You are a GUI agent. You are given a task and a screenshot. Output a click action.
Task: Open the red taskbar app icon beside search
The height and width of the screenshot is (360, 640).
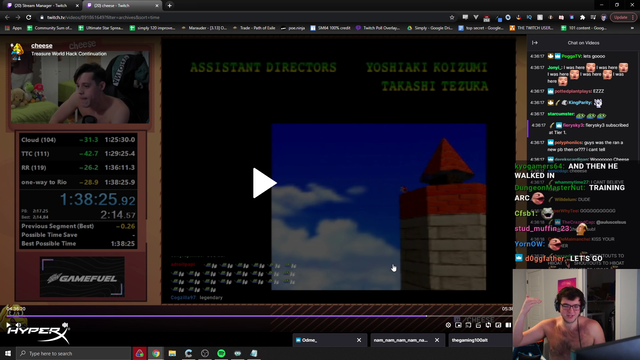point(140,353)
